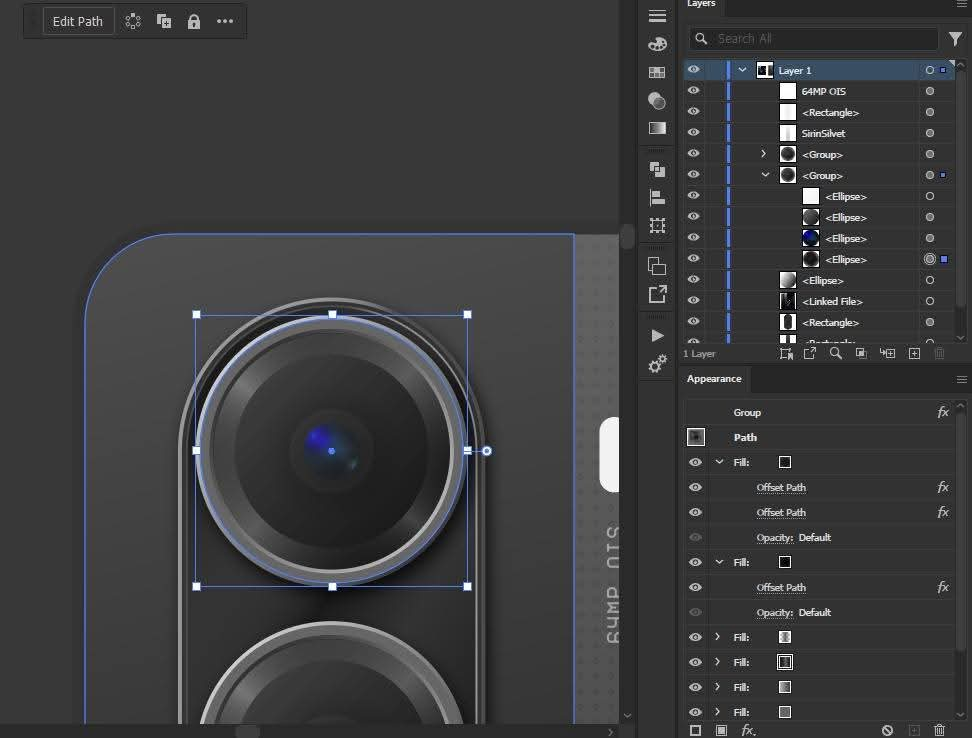Click the Lock object padlock icon

point(194,22)
